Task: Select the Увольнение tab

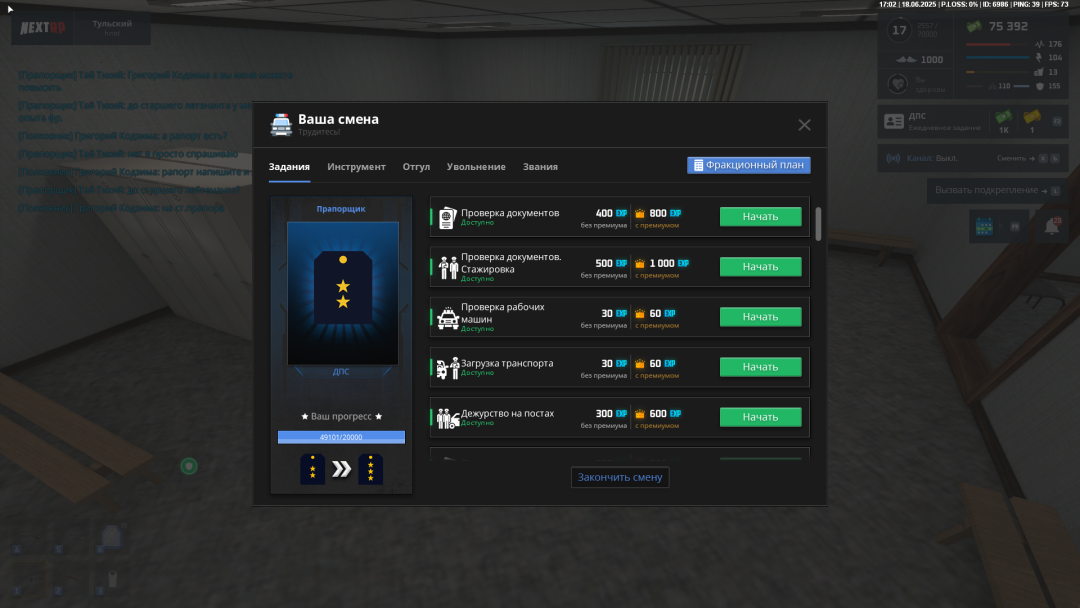Action: [x=476, y=167]
